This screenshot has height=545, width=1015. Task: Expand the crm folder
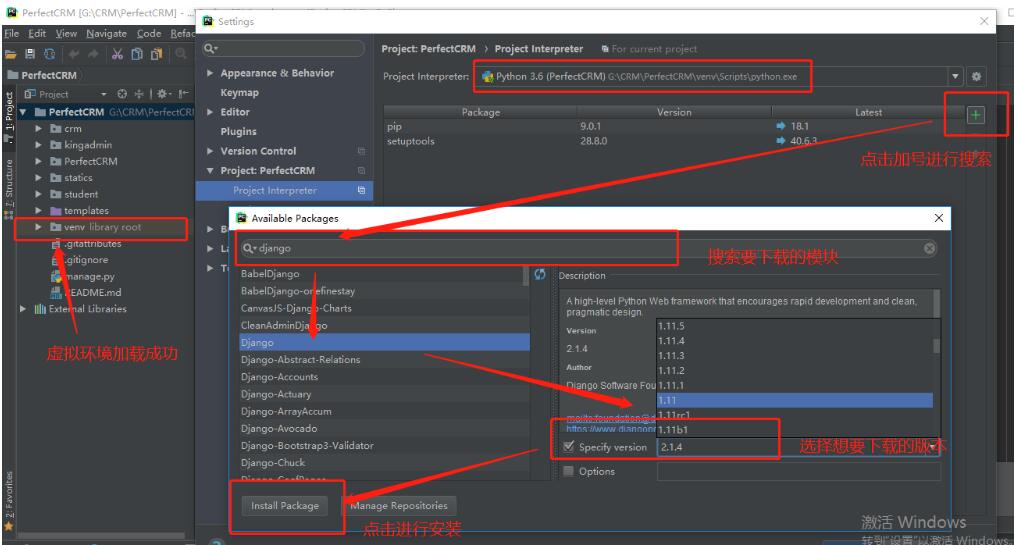(x=38, y=129)
